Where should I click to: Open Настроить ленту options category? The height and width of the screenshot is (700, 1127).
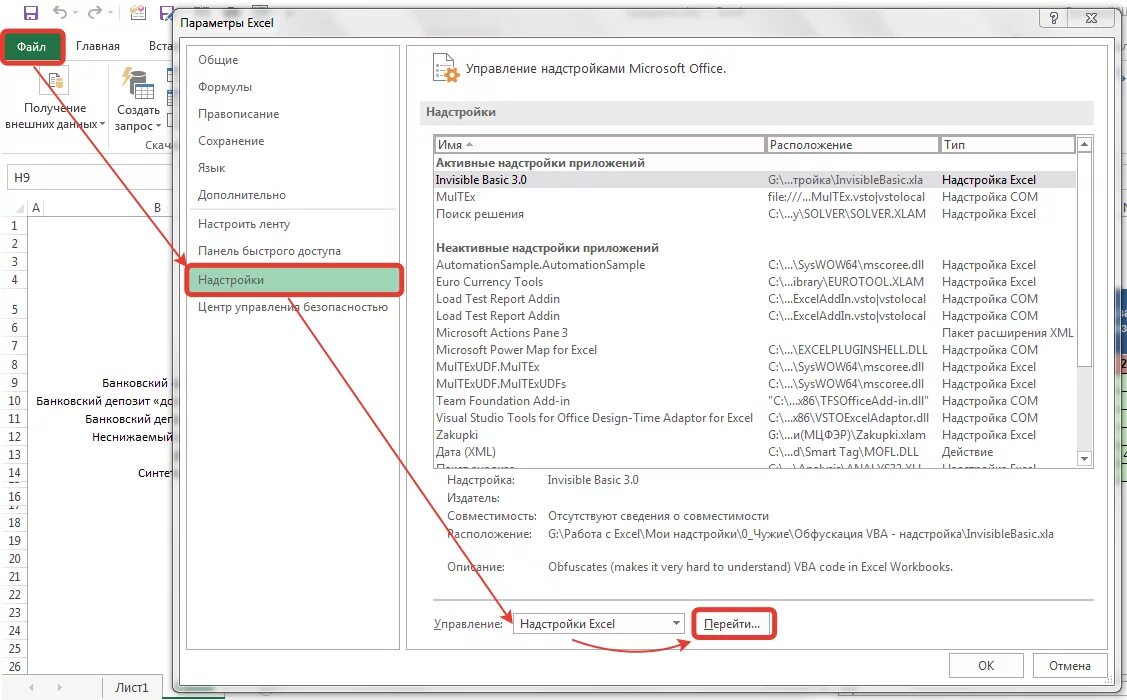pos(244,224)
